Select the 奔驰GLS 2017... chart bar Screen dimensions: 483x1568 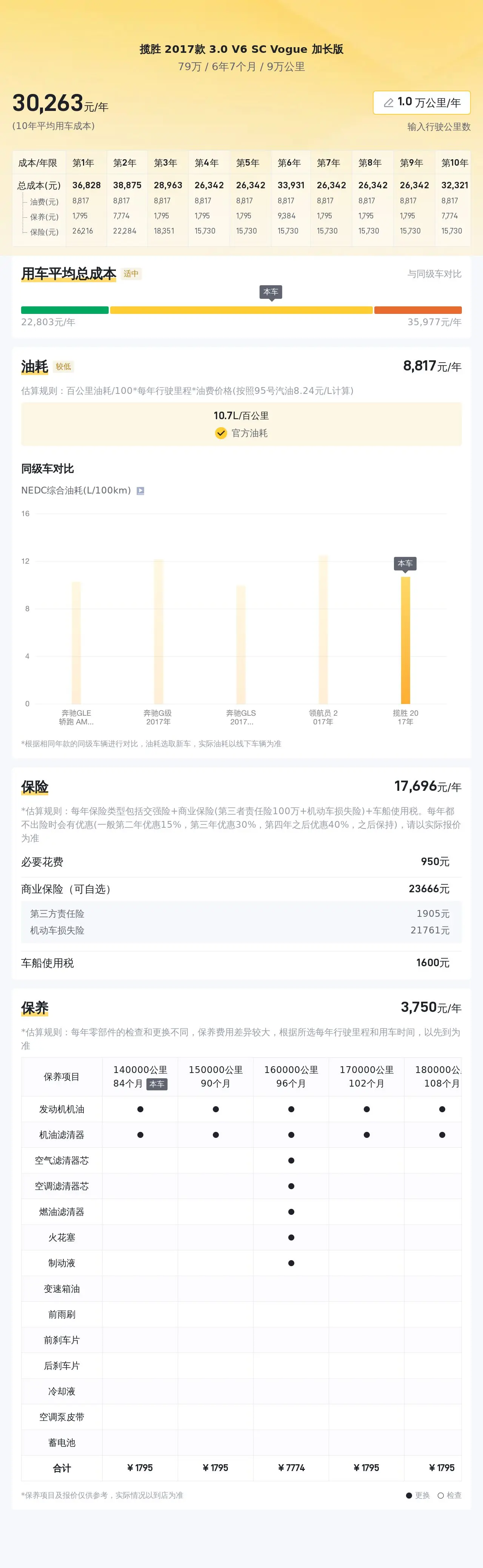(241, 645)
